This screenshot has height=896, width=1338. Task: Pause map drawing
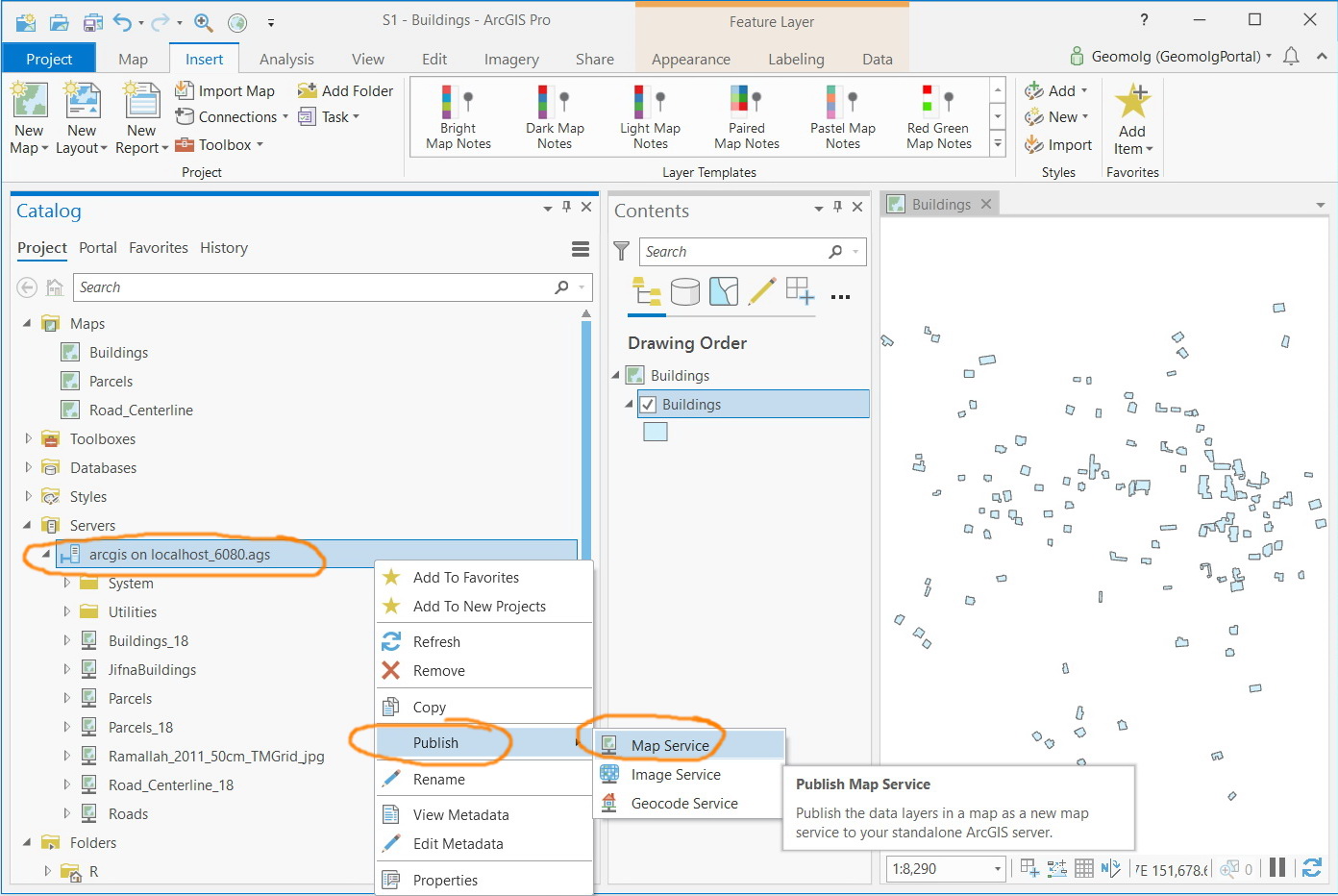[x=1277, y=868]
